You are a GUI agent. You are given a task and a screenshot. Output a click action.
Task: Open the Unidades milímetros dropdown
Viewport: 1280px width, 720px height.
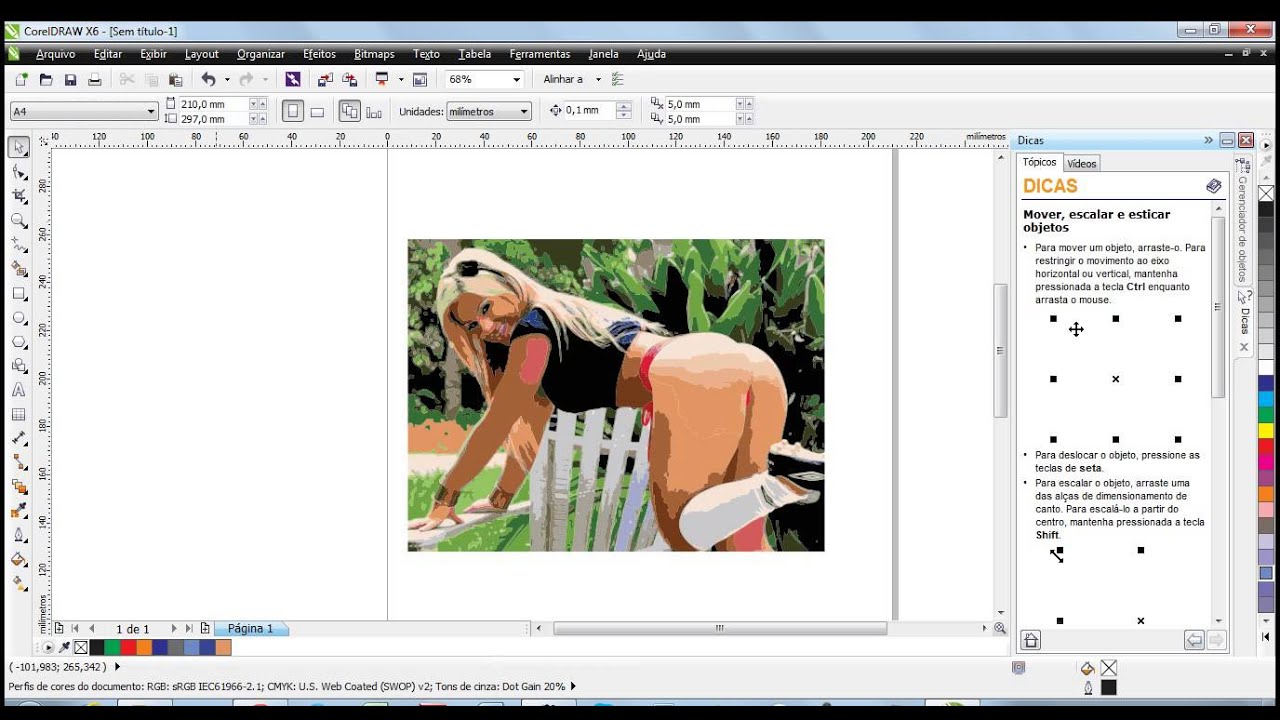click(x=489, y=111)
